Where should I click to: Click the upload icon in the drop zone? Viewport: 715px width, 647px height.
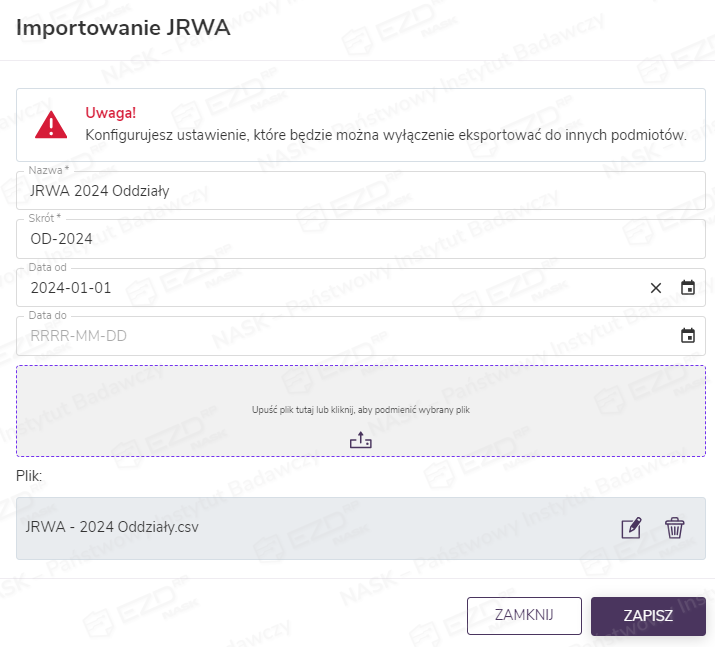click(360, 439)
